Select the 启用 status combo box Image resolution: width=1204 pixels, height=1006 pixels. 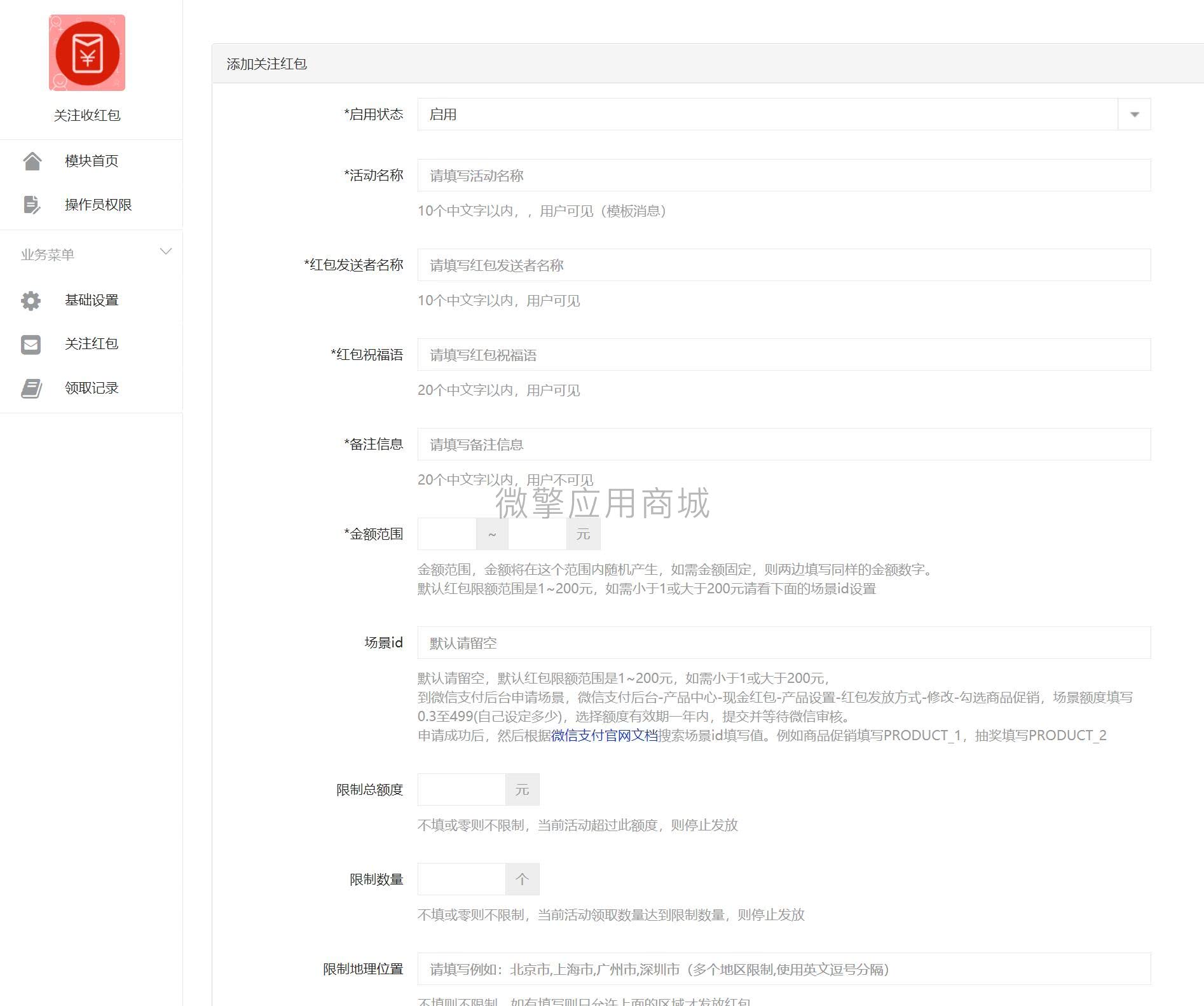click(784, 114)
